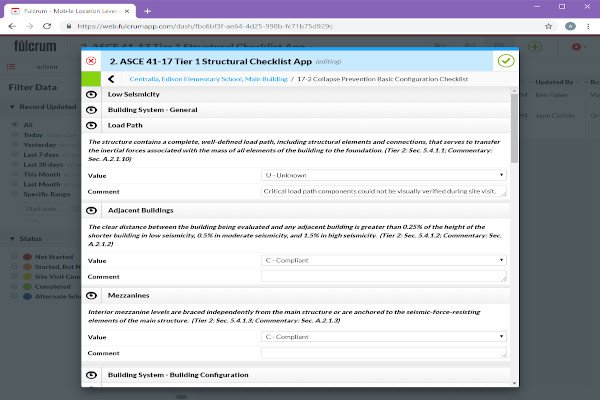Toggle eye icon beside Mezzanines
The image size is (600, 400).
pos(92,296)
